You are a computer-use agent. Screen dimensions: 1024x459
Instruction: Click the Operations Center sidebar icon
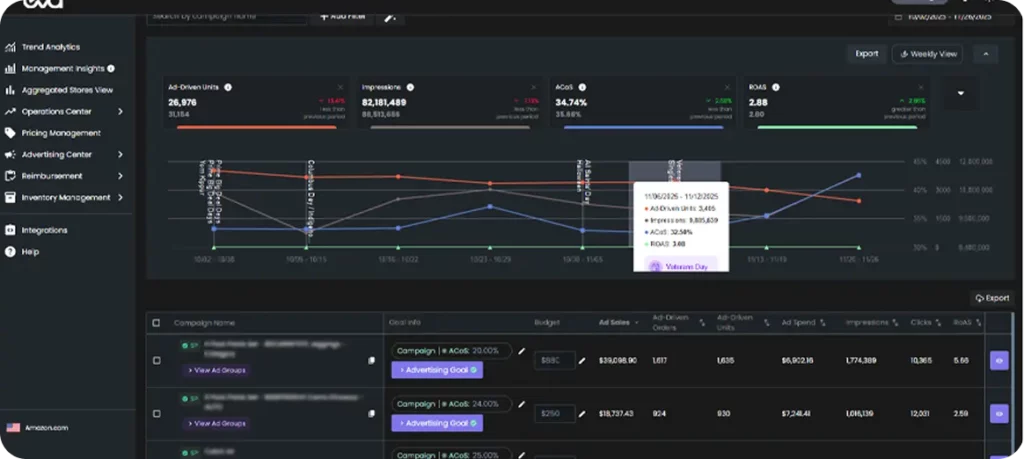[10, 112]
